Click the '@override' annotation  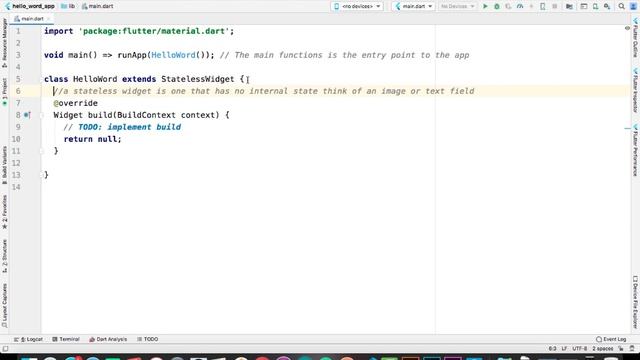[x=76, y=103]
